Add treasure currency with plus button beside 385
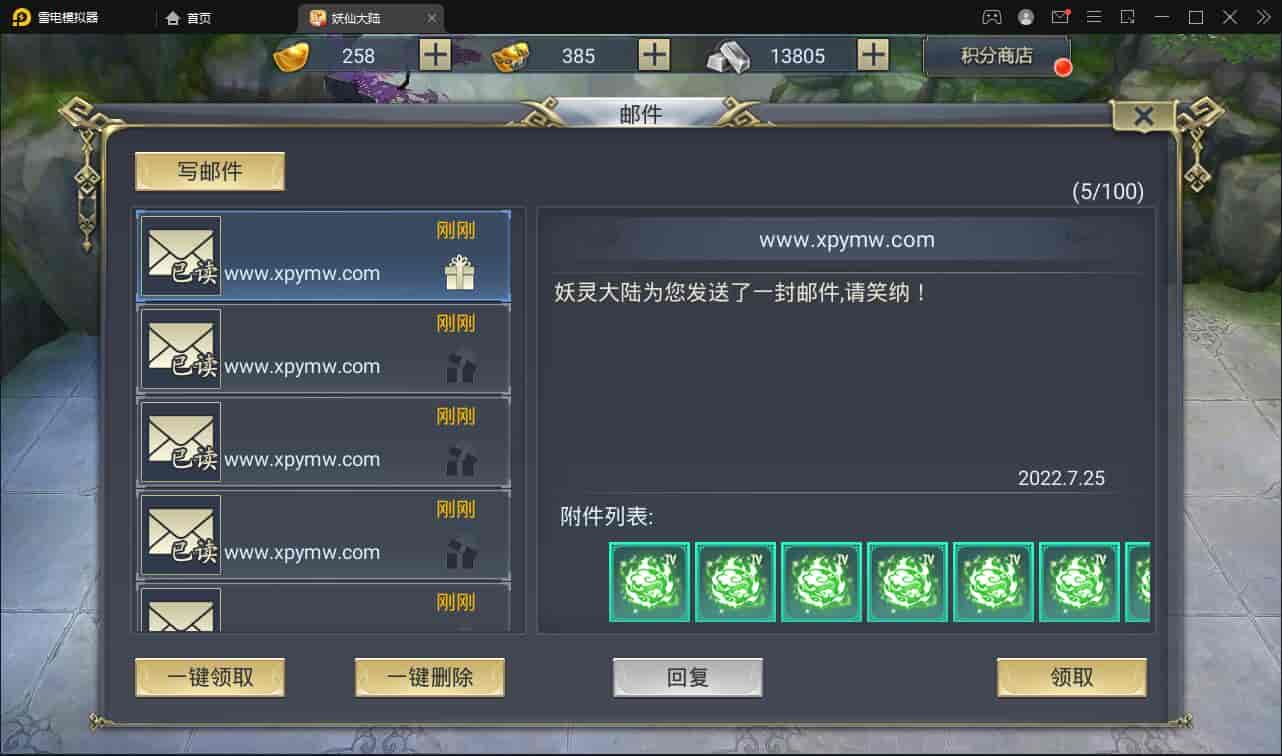This screenshot has height=756, width=1282. [654, 55]
